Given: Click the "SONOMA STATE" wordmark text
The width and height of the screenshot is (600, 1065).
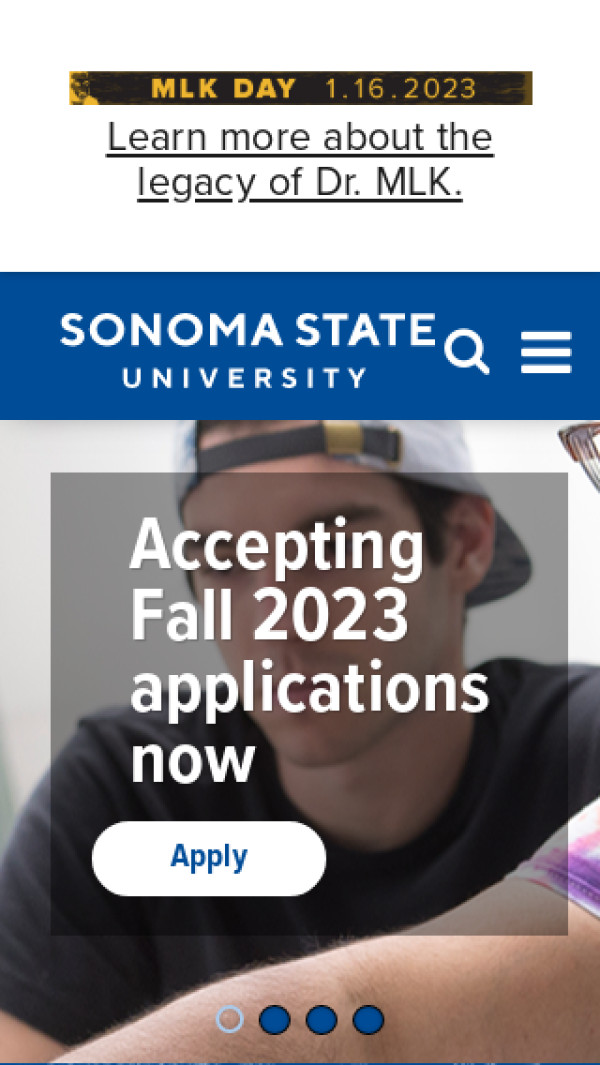Looking at the screenshot, I should [248, 331].
